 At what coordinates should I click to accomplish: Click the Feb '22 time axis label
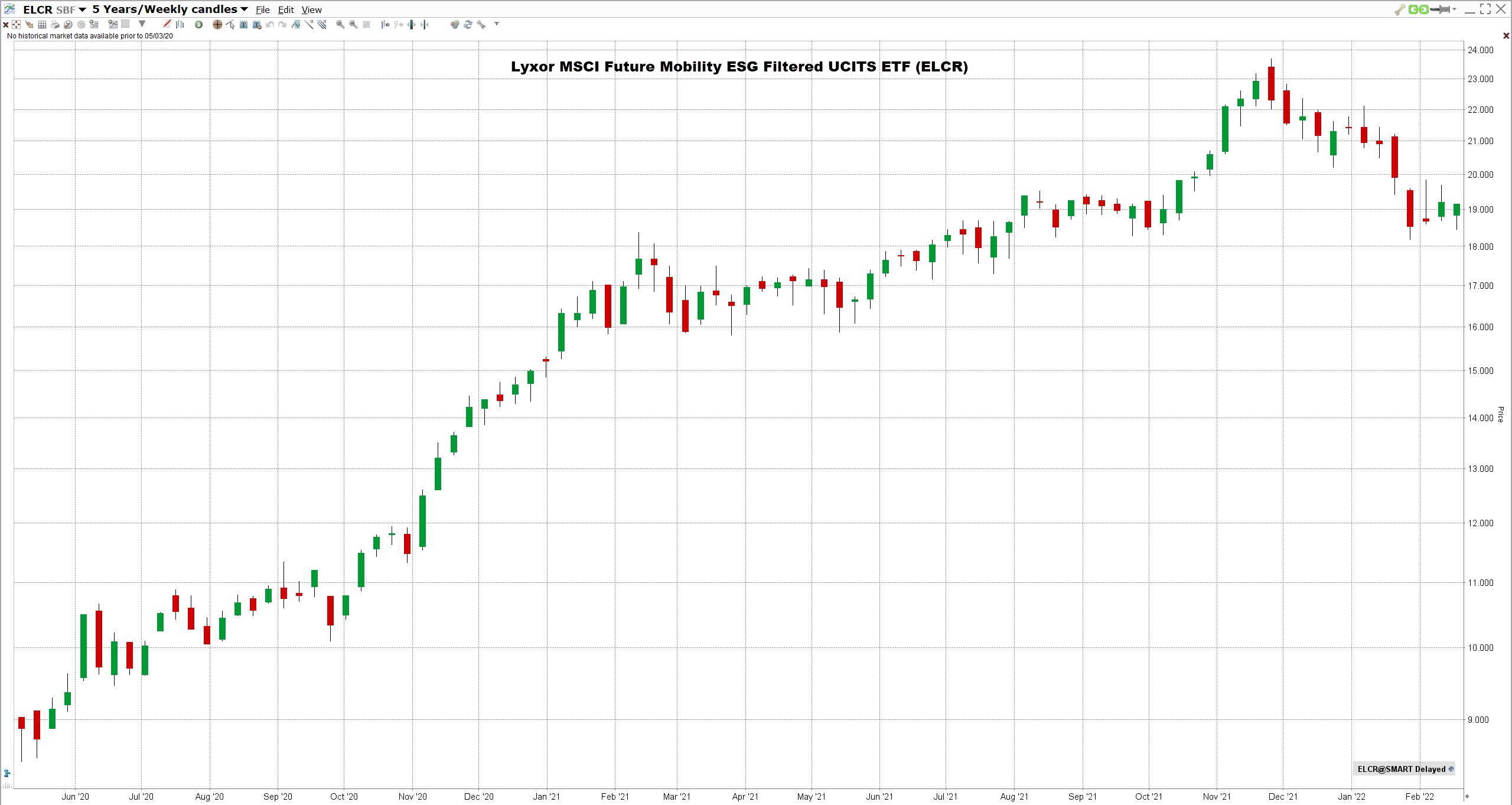pyautogui.click(x=1420, y=797)
